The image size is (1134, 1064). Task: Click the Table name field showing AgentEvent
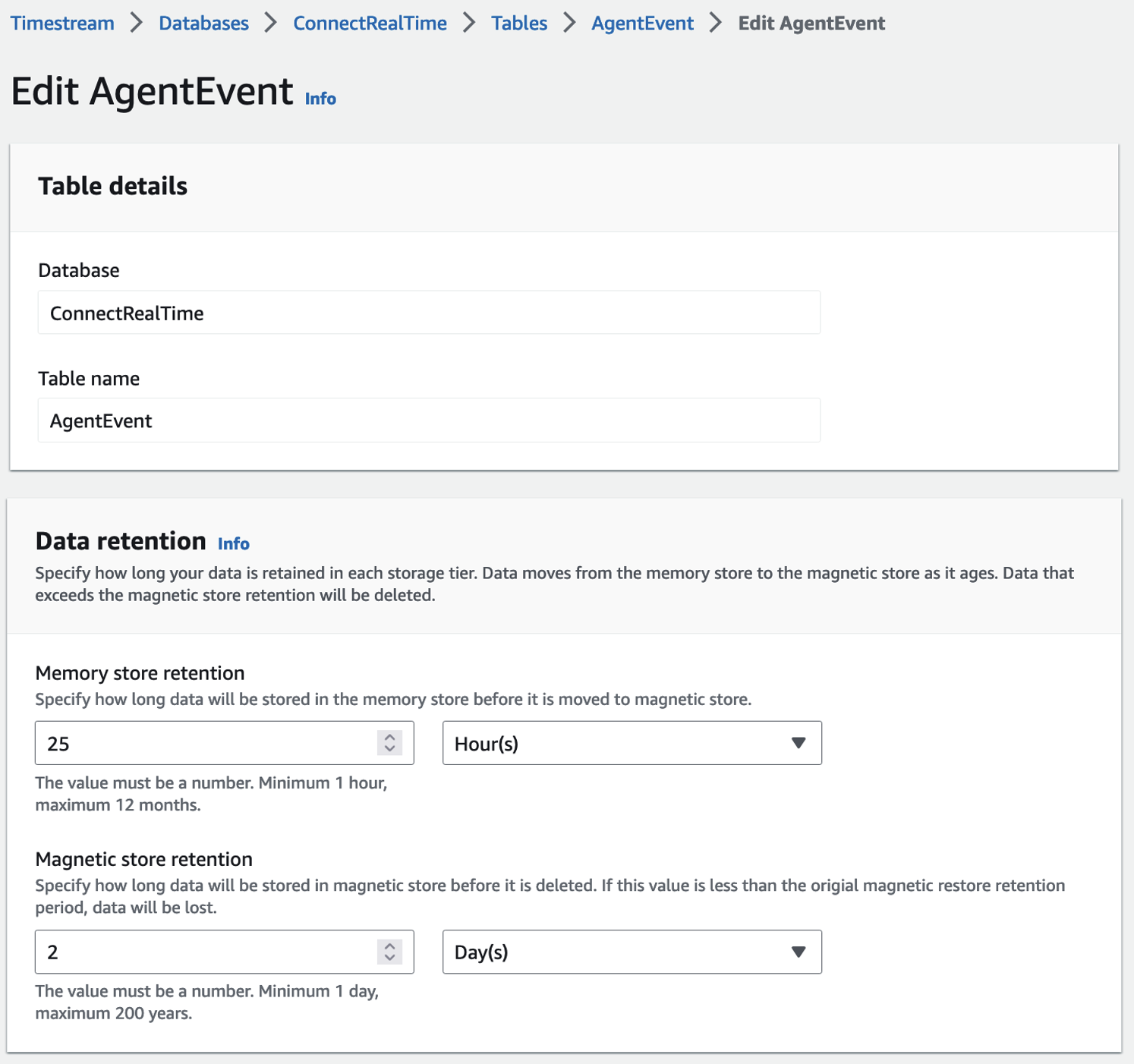pos(429,420)
